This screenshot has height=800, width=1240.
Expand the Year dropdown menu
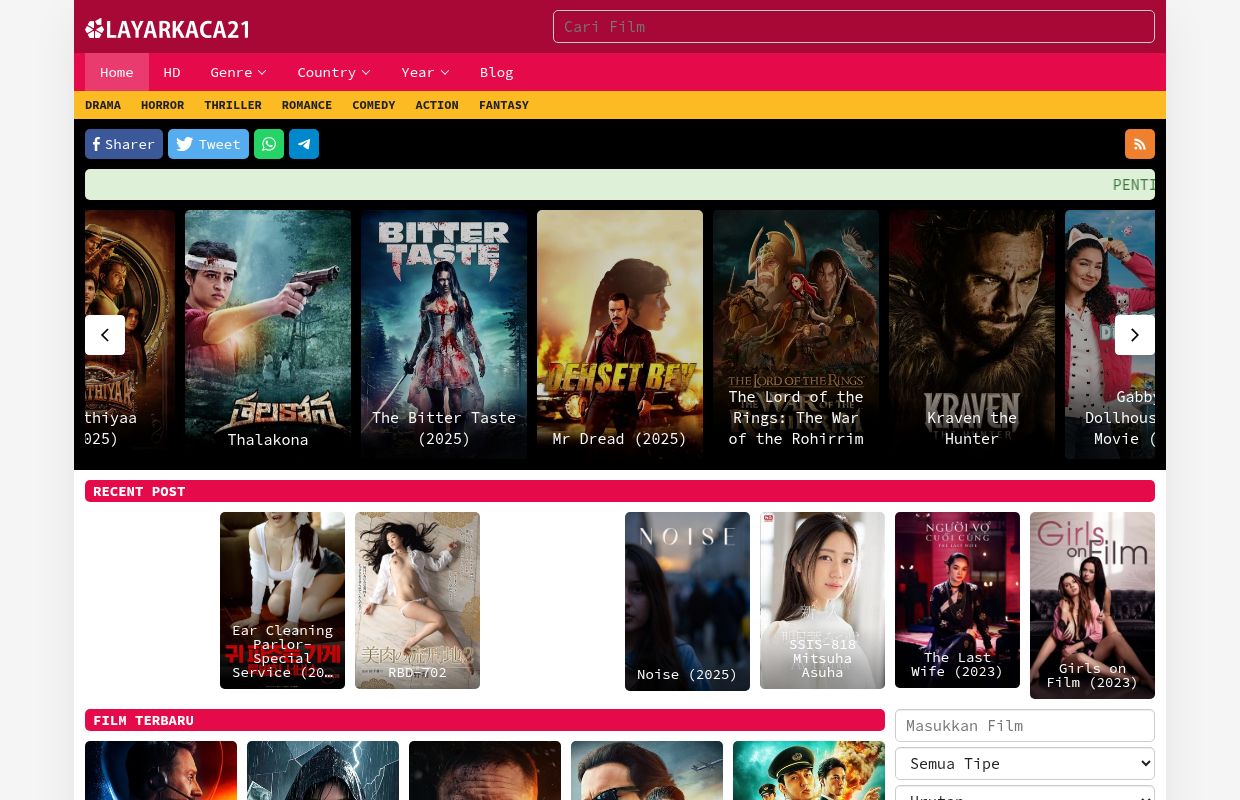click(x=425, y=72)
